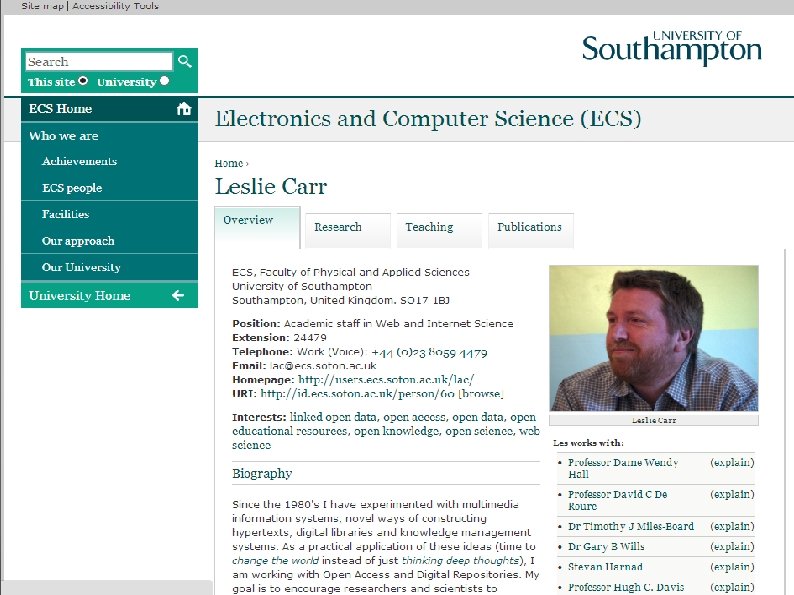This screenshot has width=794, height=595.
Task: Open 'Who we are' sidebar item
Action: pos(109,136)
